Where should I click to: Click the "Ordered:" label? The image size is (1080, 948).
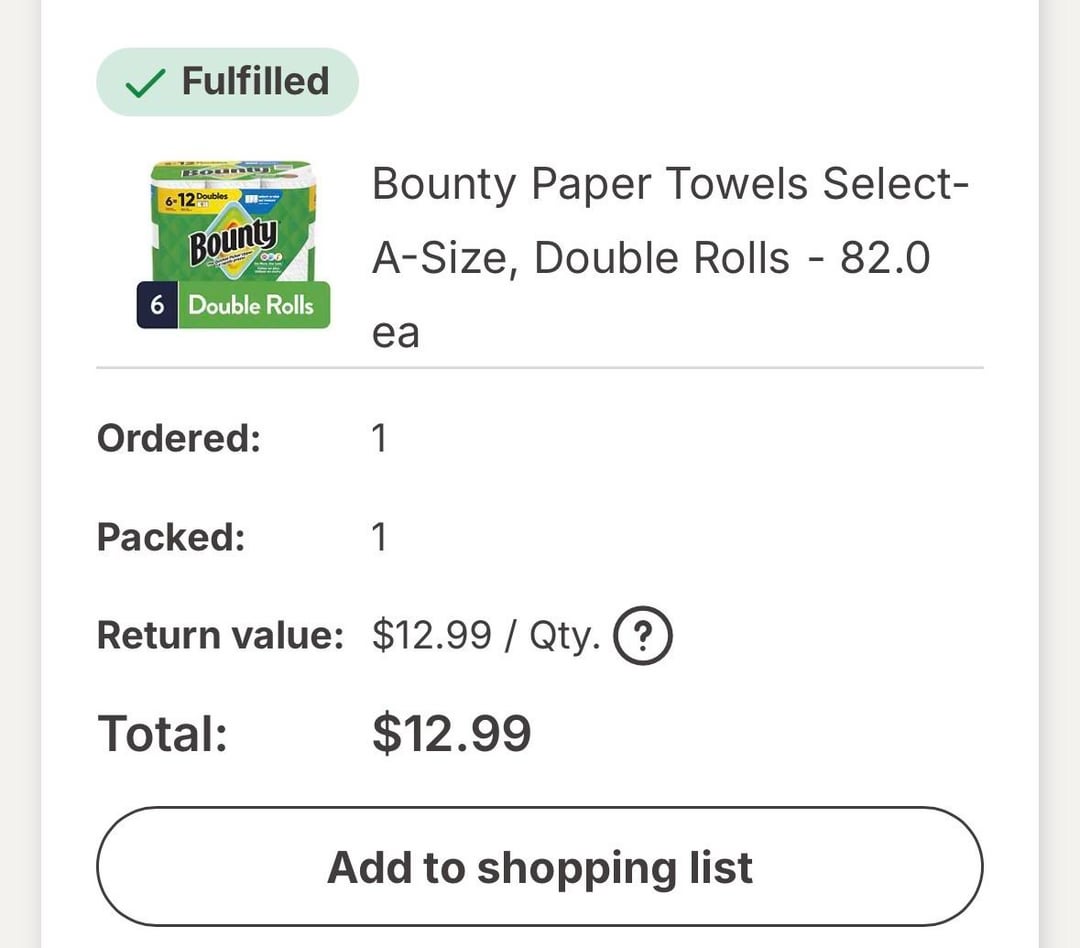pyautogui.click(x=179, y=438)
